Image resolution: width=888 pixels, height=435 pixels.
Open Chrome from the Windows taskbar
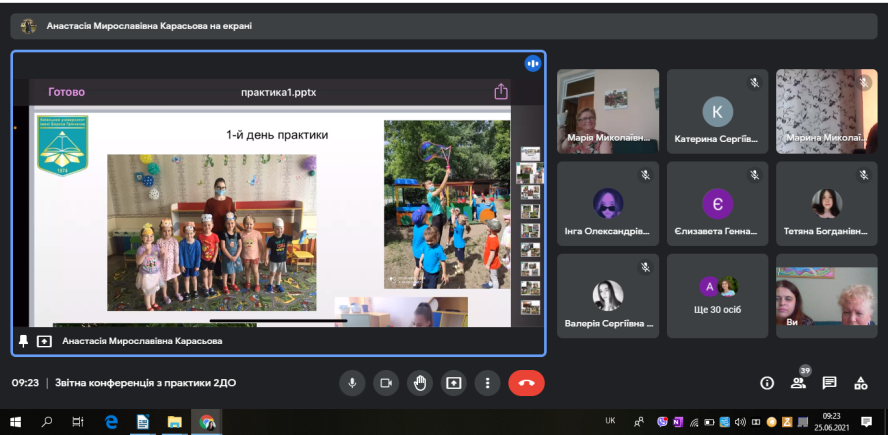click(206, 421)
